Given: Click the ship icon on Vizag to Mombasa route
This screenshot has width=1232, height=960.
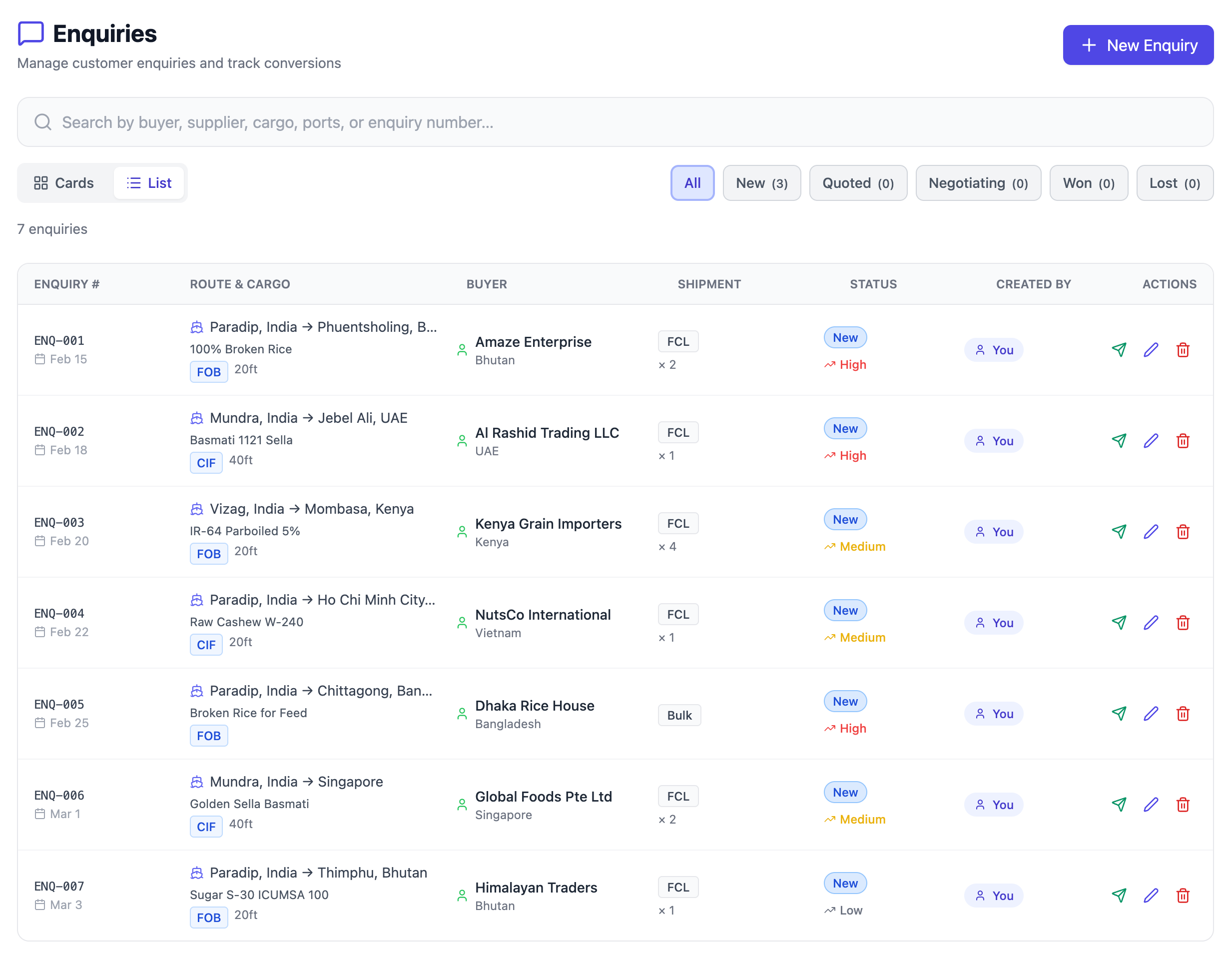Looking at the screenshot, I should pos(196,509).
